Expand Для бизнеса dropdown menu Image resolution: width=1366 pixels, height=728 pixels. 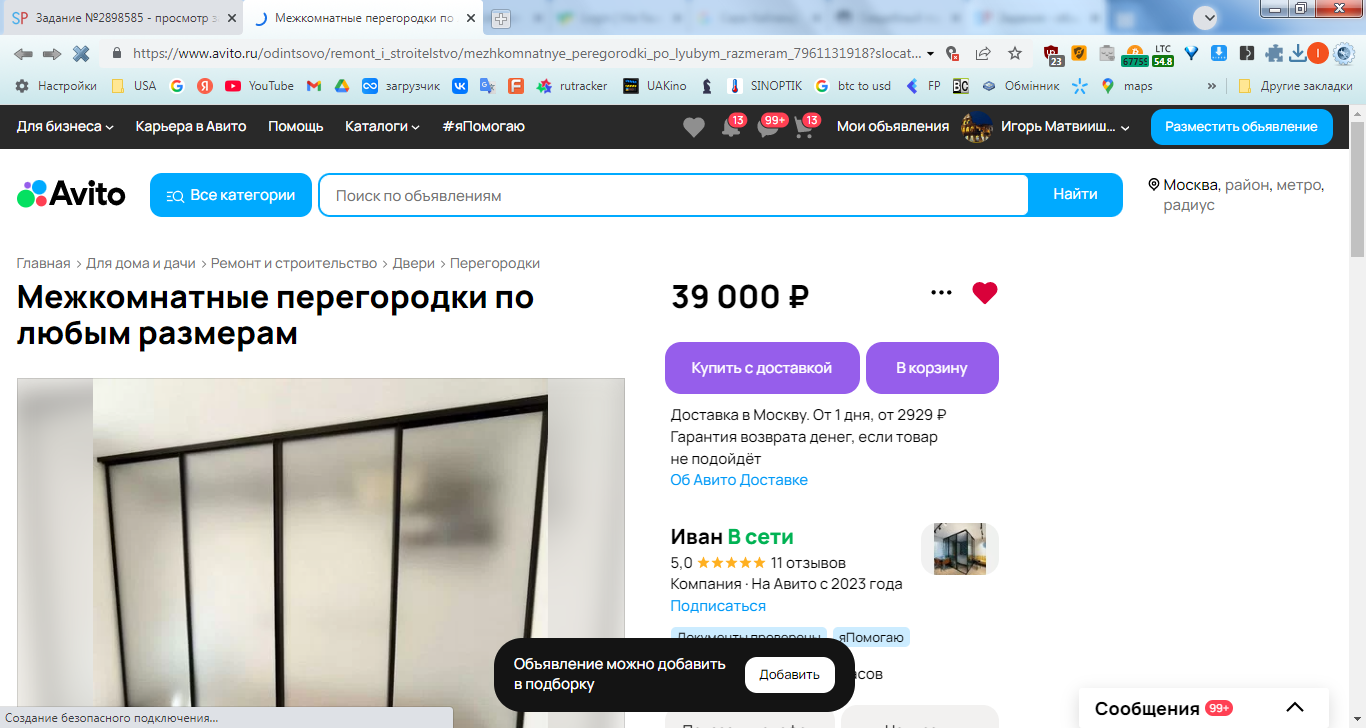[x=65, y=126]
